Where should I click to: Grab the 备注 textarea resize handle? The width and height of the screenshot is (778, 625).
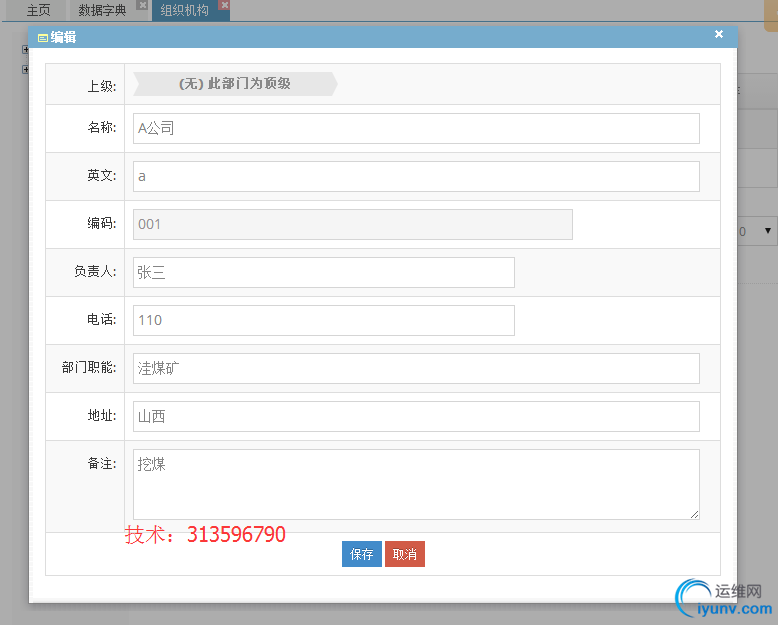tap(694, 514)
